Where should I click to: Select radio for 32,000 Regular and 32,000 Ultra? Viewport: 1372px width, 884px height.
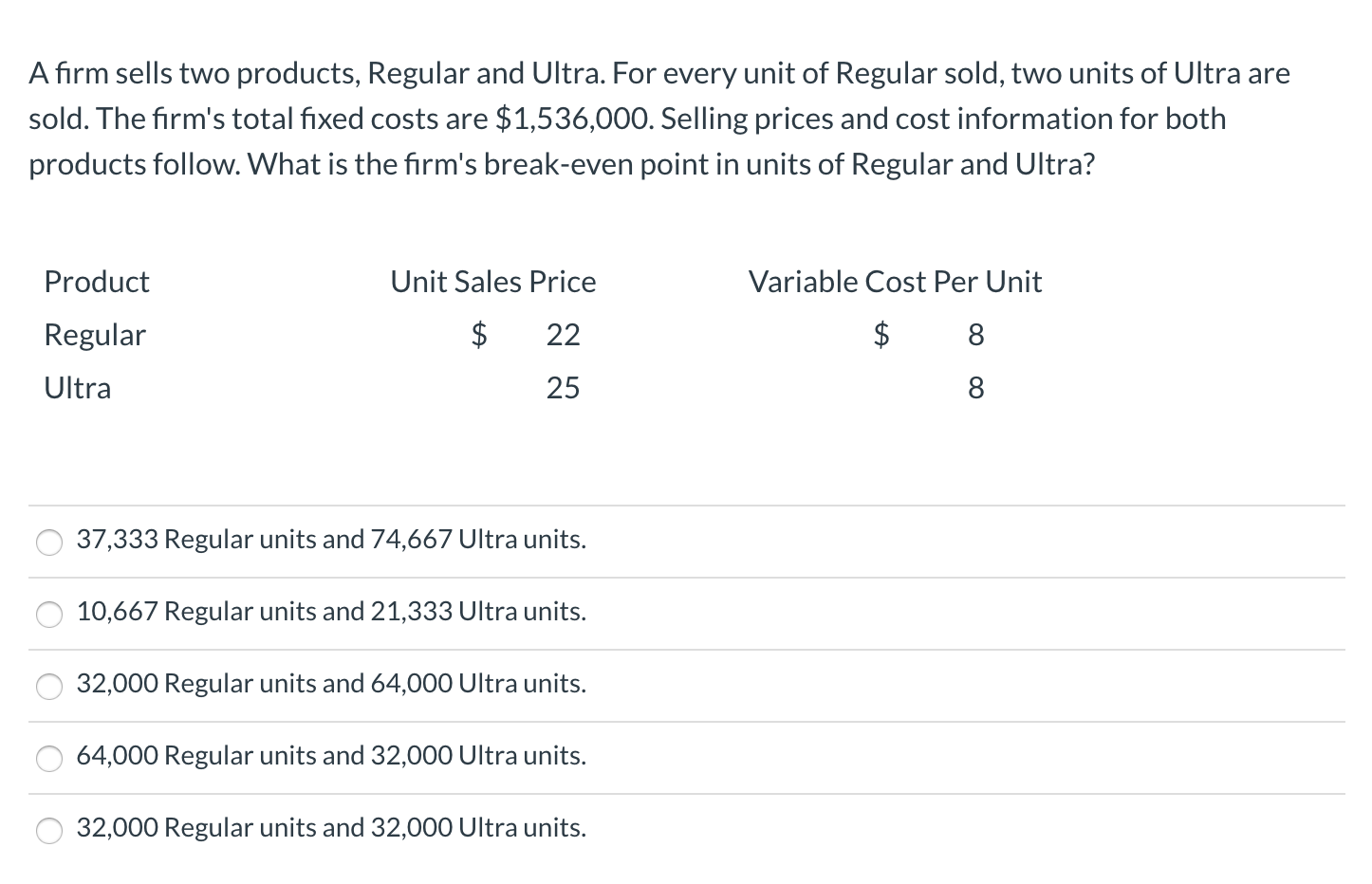coord(49,830)
